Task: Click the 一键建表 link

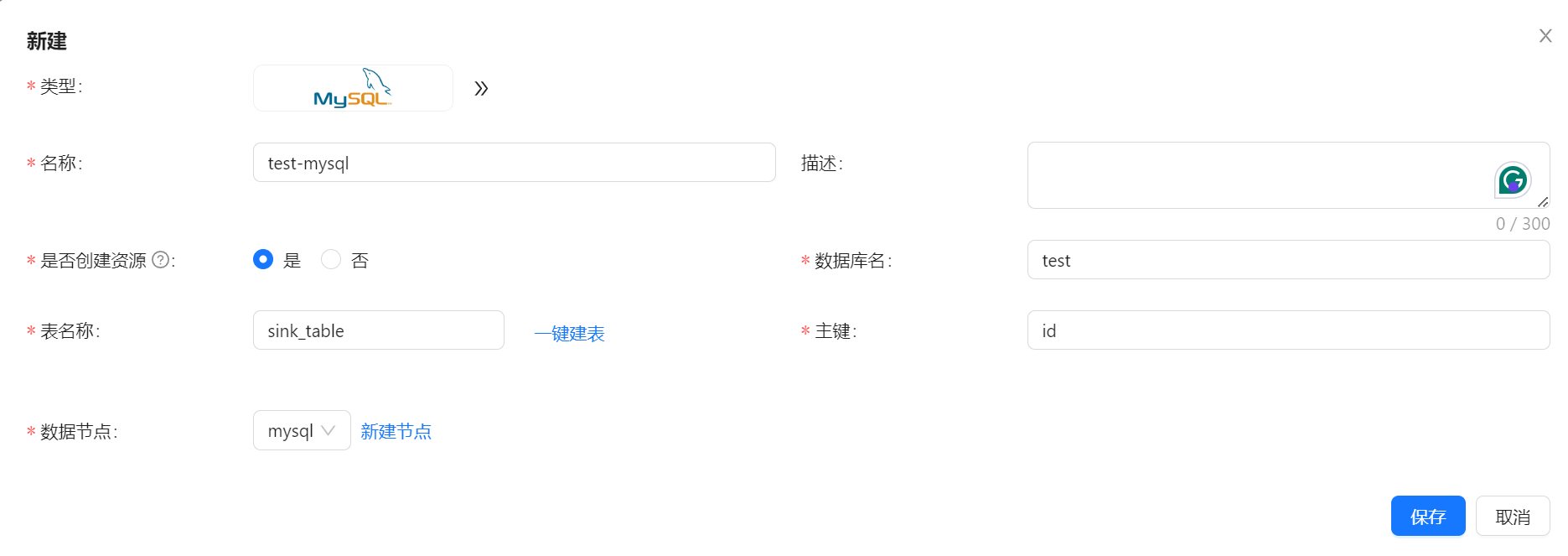Action: tap(570, 334)
